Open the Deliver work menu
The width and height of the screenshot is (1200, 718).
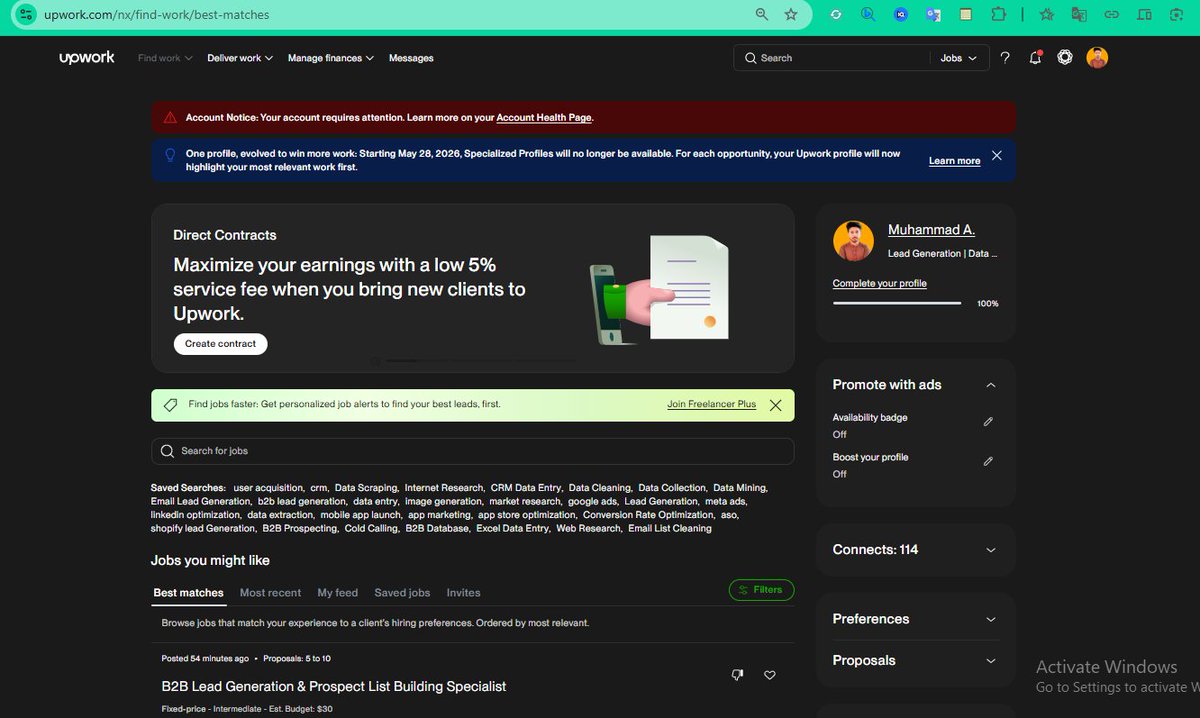click(240, 58)
